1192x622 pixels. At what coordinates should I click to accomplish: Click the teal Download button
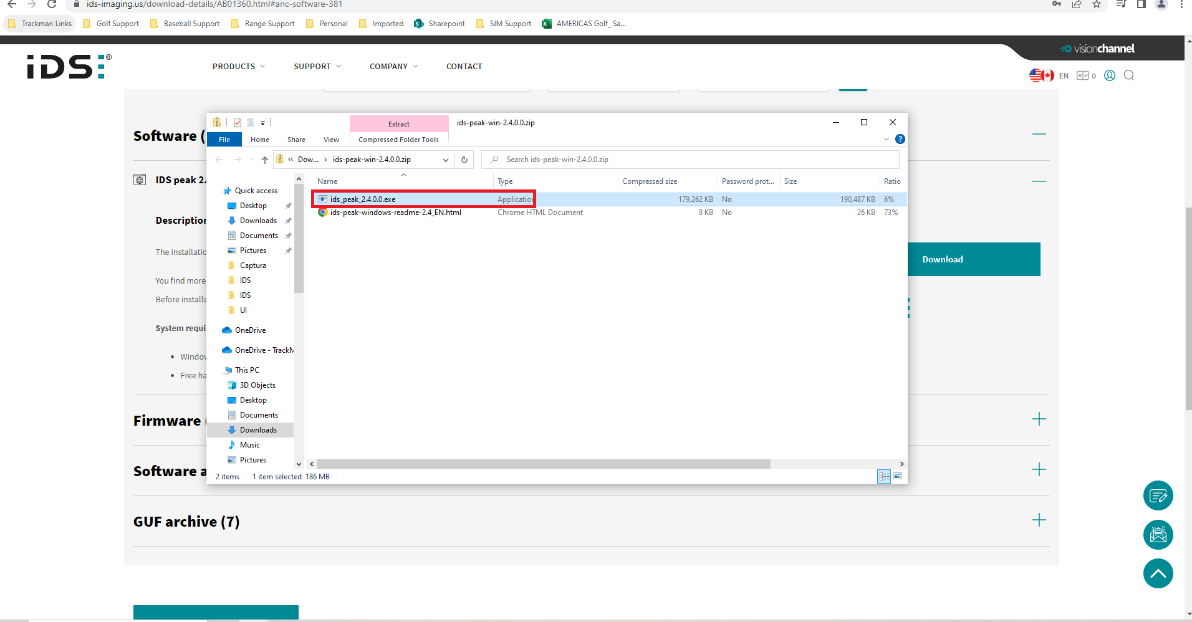[973, 258]
